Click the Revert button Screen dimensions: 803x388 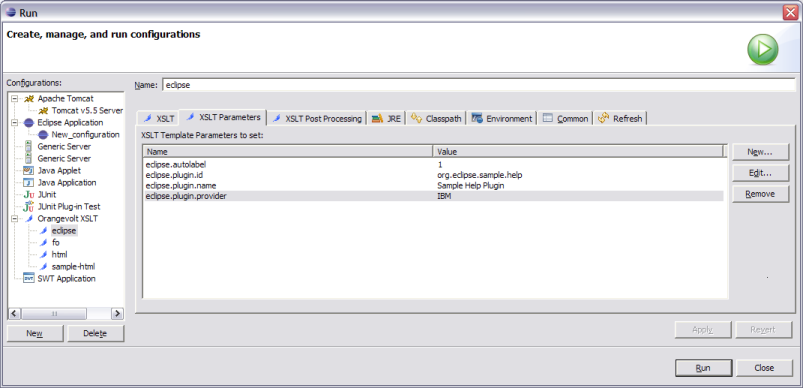coord(764,330)
